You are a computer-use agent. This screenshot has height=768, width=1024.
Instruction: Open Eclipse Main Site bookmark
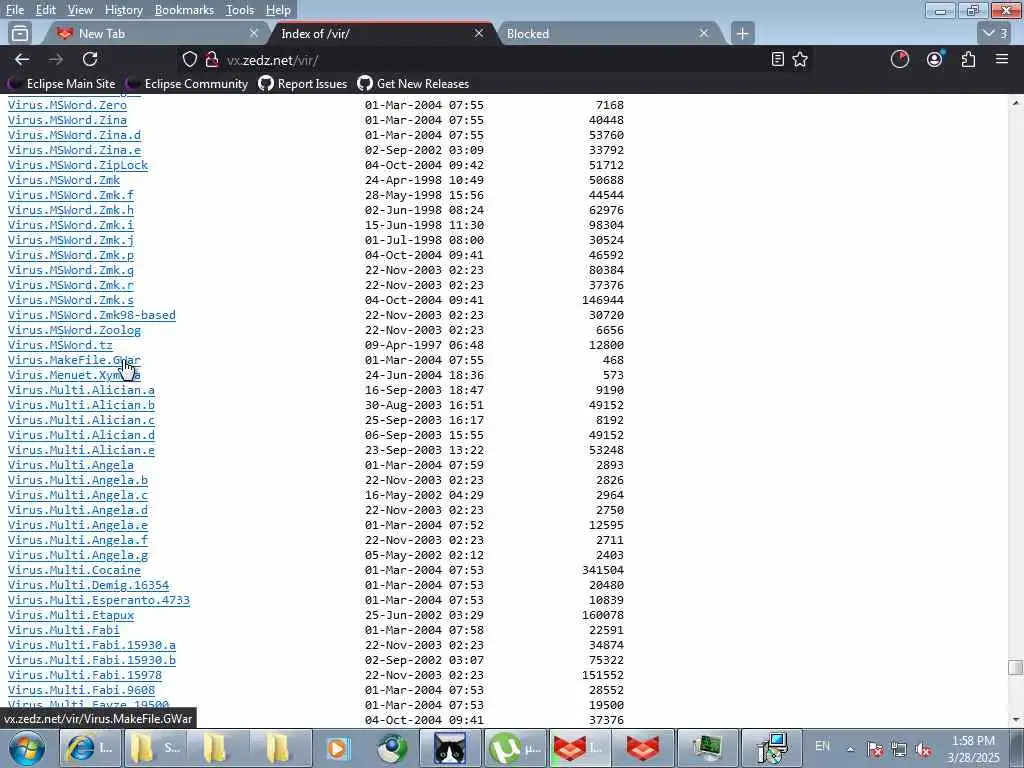(x=62, y=84)
